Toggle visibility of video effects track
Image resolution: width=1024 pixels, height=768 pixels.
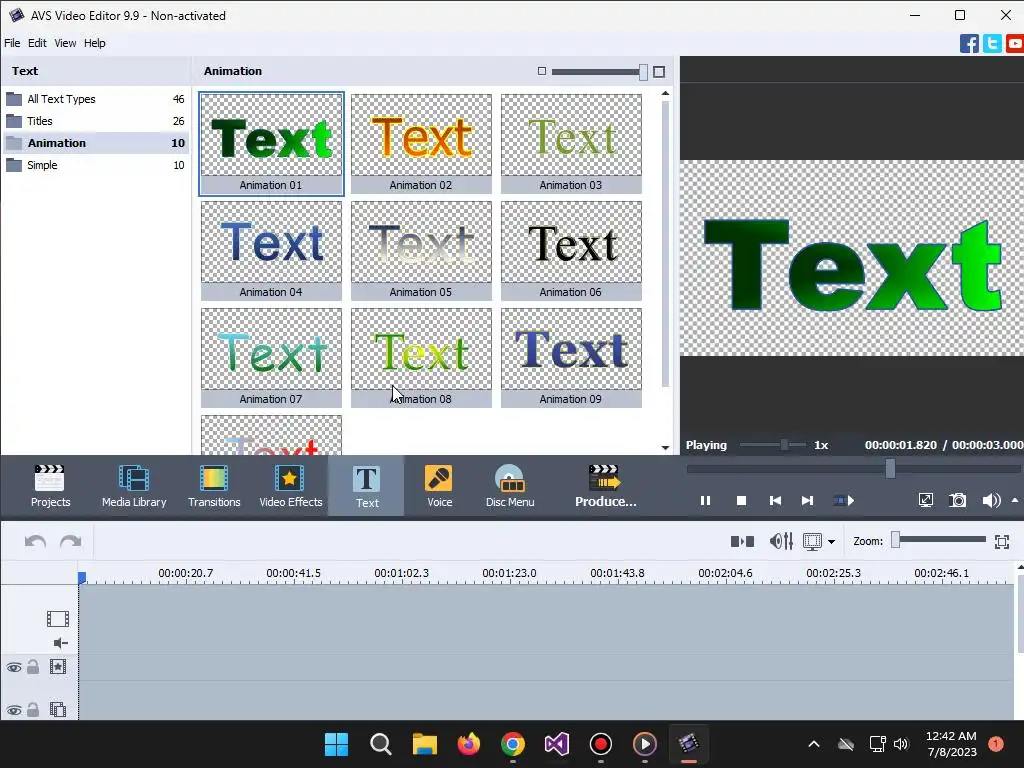14,667
